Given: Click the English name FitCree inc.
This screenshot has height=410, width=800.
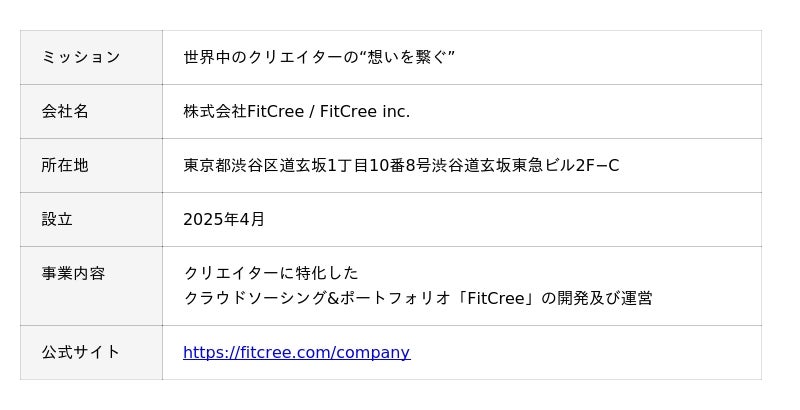Looking at the screenshot, I should click(365, 111).
